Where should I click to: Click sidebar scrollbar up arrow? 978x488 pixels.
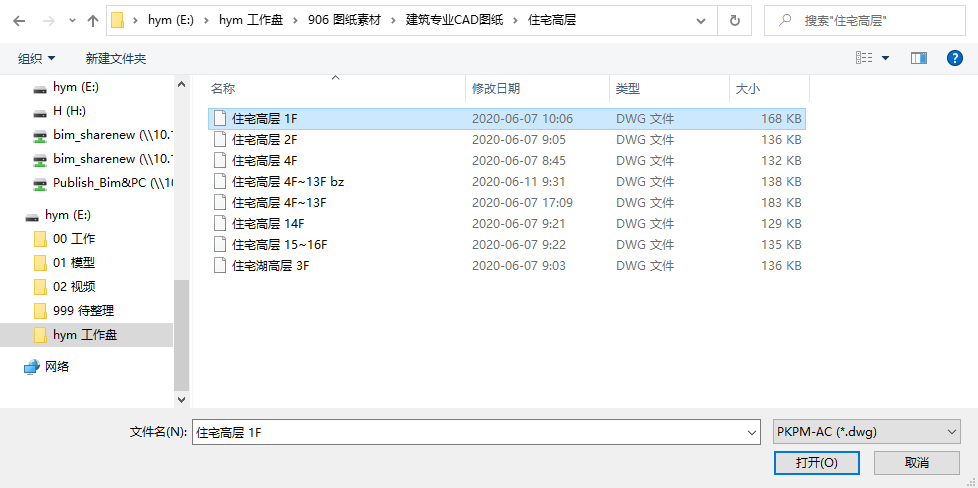(182, 84)
